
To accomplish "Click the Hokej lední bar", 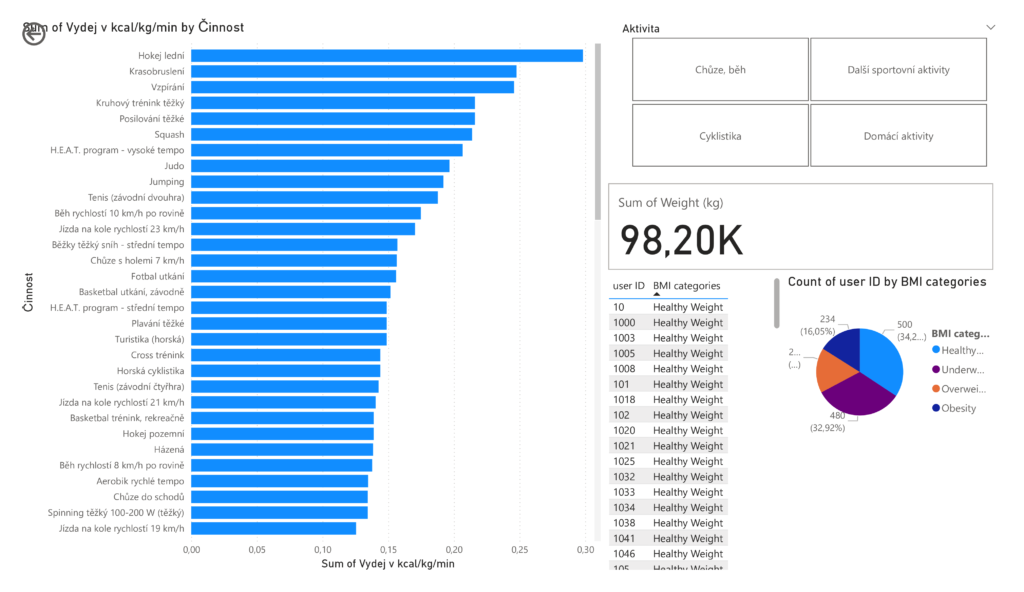I will click(386, 55).
